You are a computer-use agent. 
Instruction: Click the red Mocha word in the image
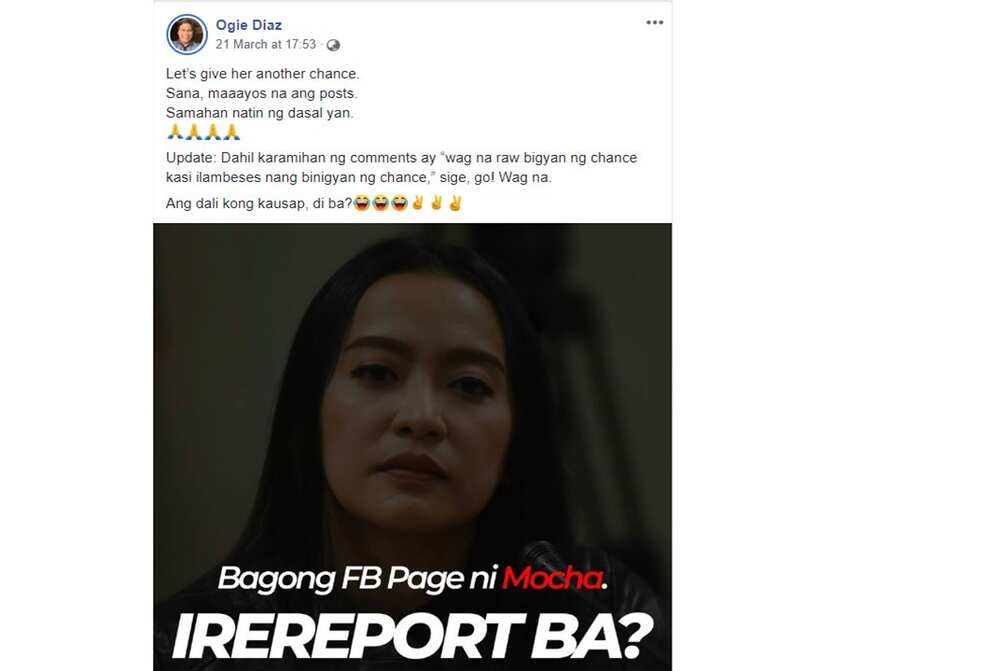click(x=552, y=579)
